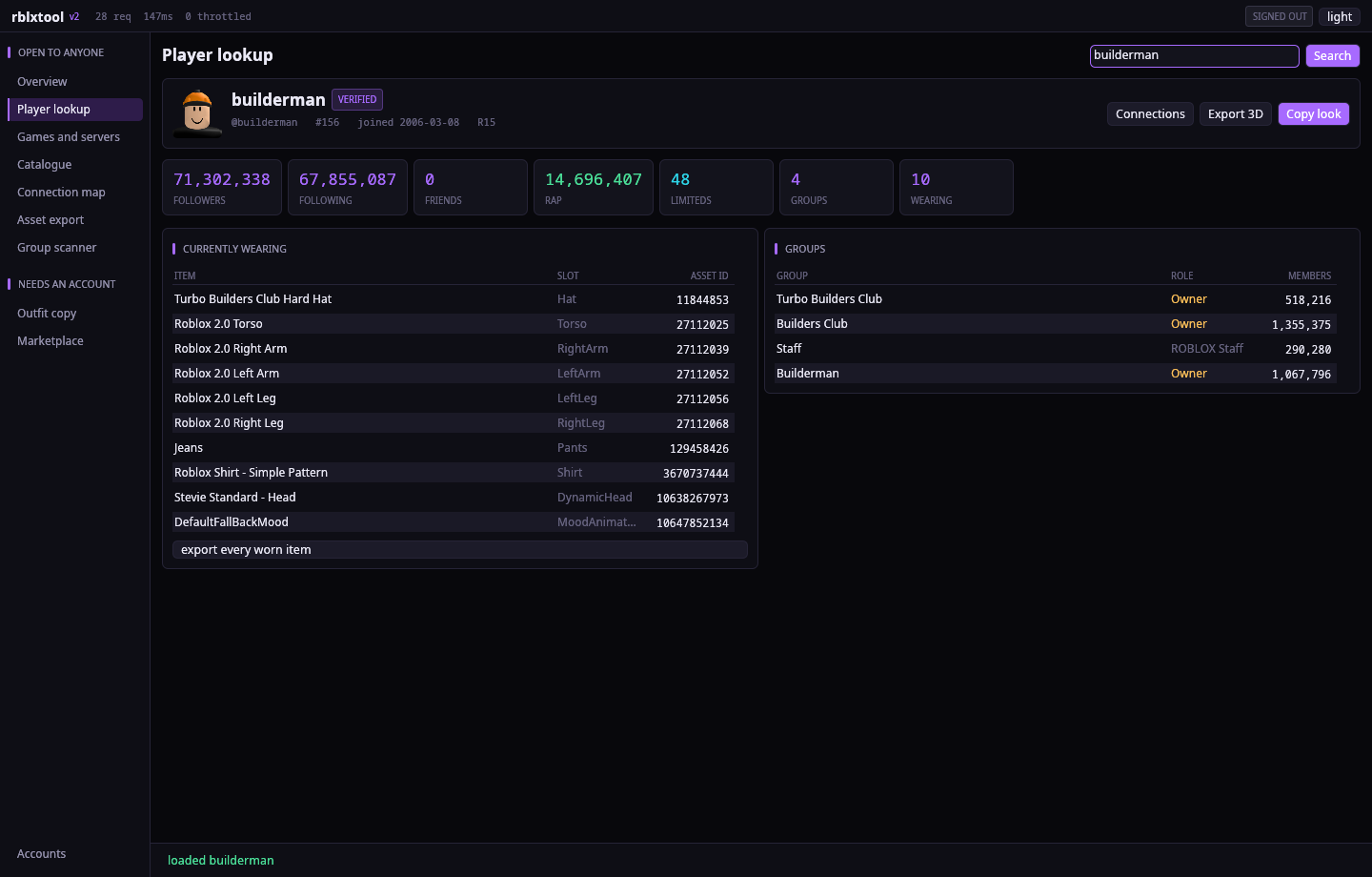
Task: Click the VERIFIED badge next to builderman
Action: click(x=357, y=99)
